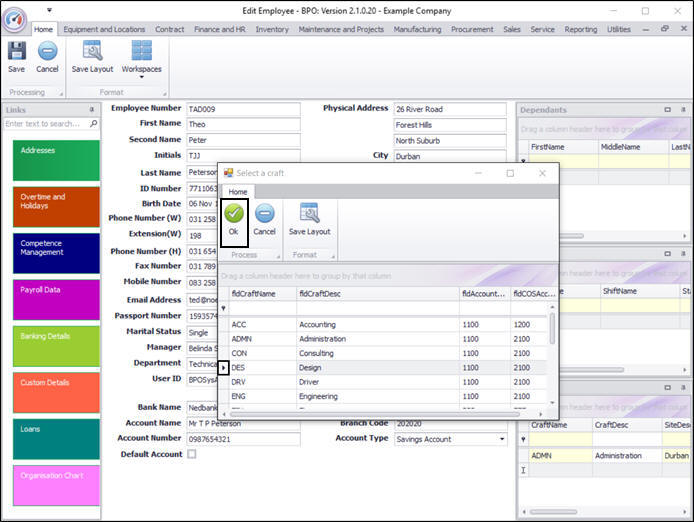This screenshot has height=522, width=694.
Task: Open Format group launcher in craft dialog
Action: pos(333,256)
